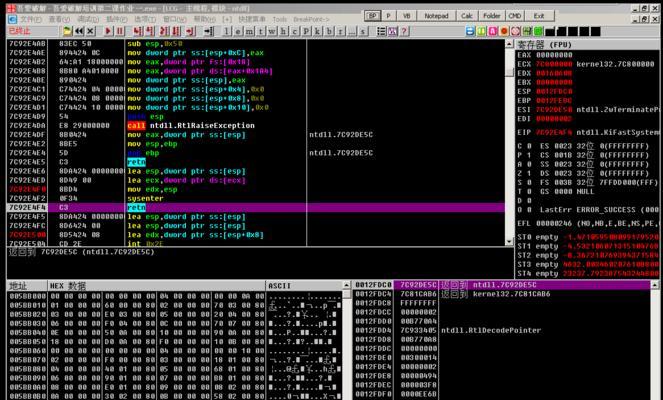This screenshot has width=663, height=400.
Task: Click the Exit button
Action: (539, 16)
